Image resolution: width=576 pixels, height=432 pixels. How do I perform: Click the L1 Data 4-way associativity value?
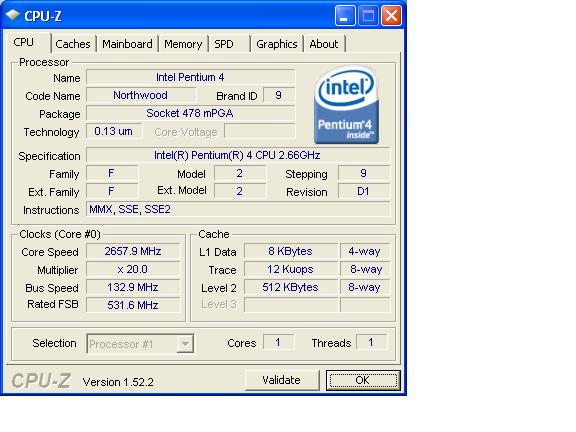pos(365,251)
